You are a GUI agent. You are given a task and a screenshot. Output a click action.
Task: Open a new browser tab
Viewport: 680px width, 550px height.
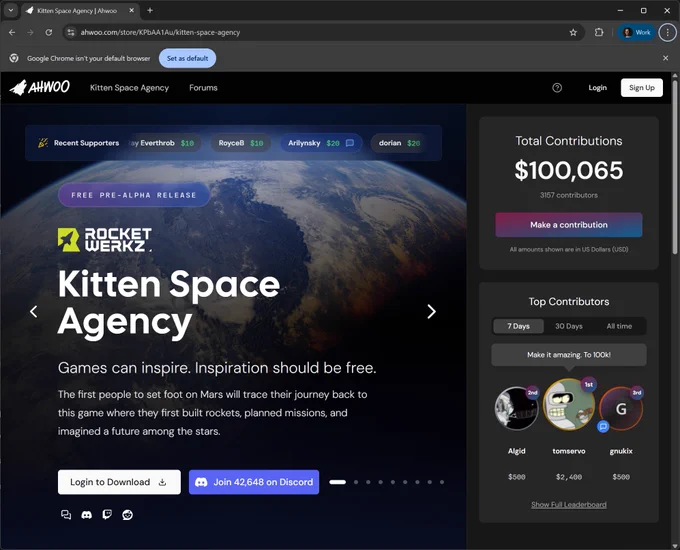point(150,10)
